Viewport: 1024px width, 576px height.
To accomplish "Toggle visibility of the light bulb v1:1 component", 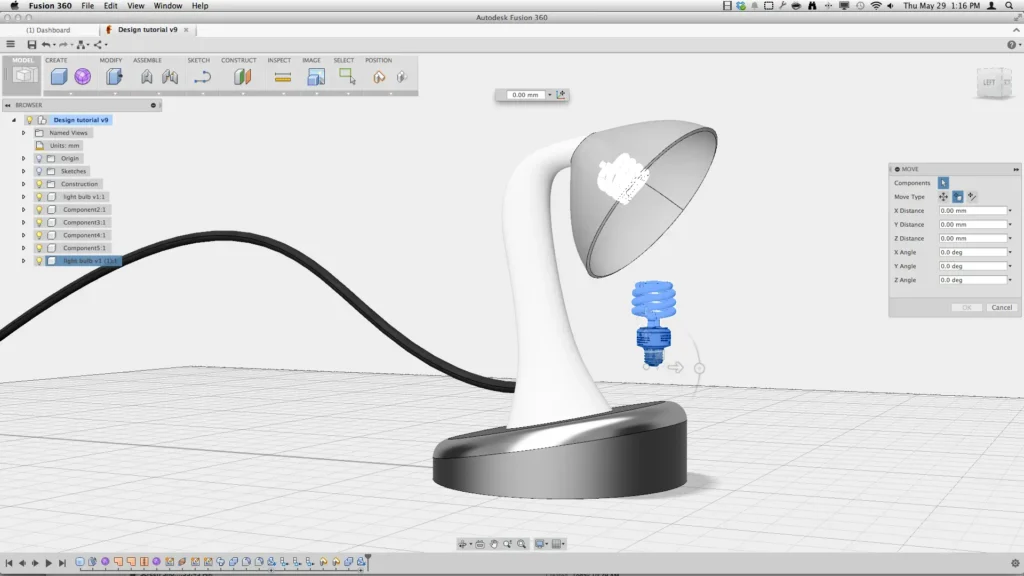I will [x=40, y=196].
